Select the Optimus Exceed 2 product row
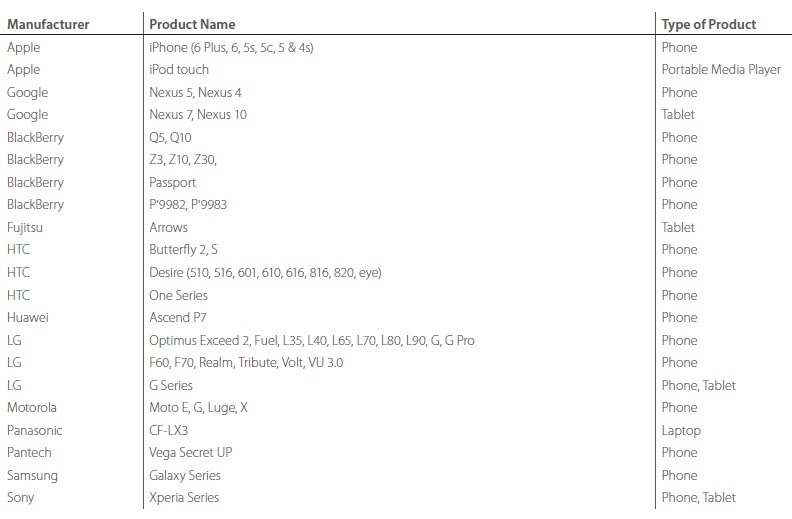This screenshot has height=519, width=792. [x=312, y=340]
